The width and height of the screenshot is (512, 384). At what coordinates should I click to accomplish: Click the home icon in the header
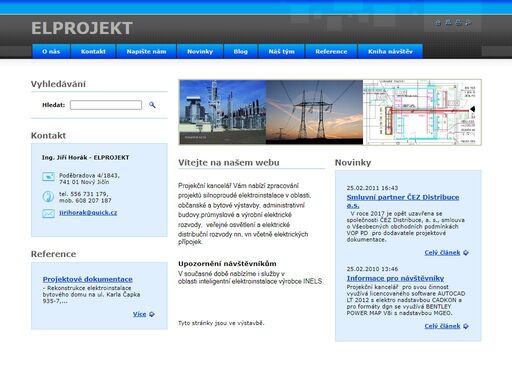[438, 23]
